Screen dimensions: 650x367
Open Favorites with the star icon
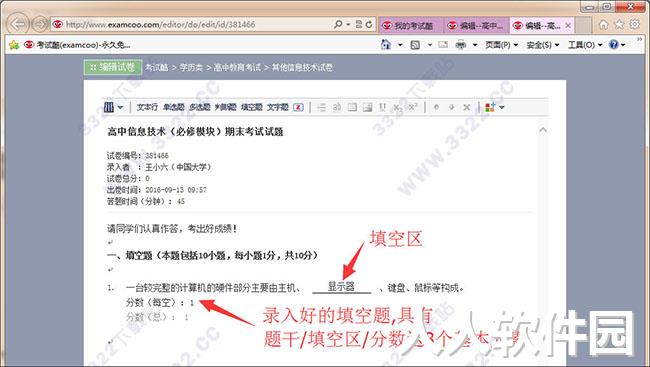click(619, 24)
